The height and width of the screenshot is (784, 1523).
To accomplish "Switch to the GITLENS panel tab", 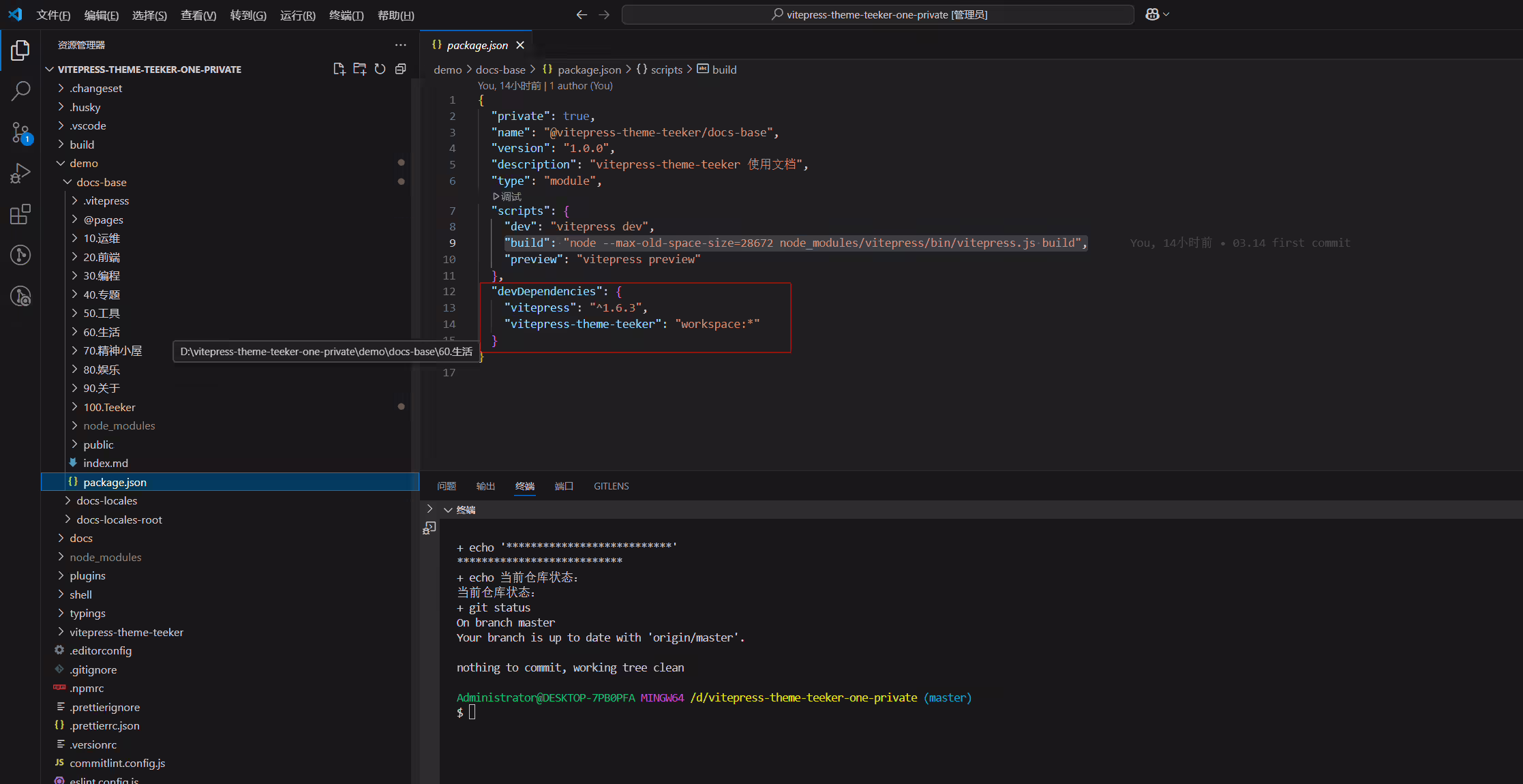I will coord(612,486).
